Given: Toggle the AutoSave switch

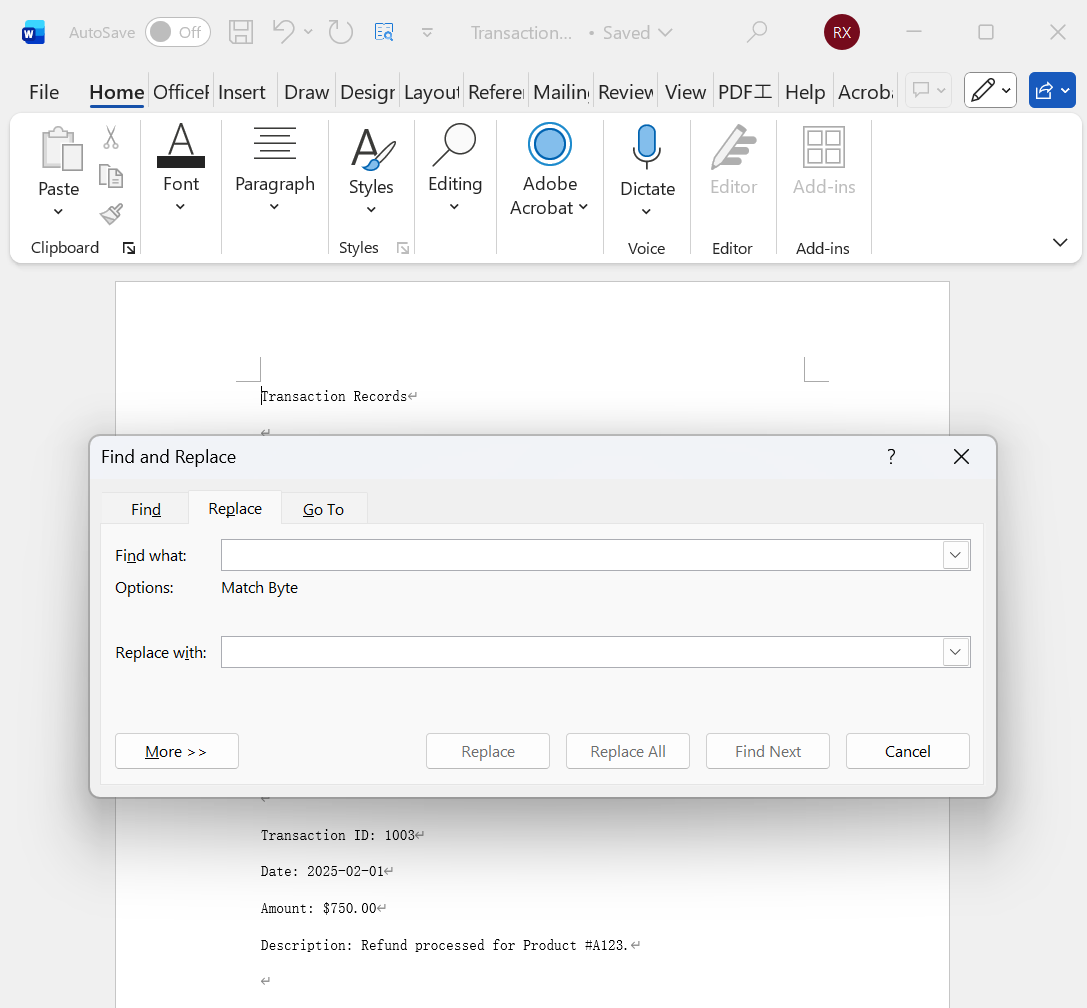Looking at the screenshot, I should [178, 32].
